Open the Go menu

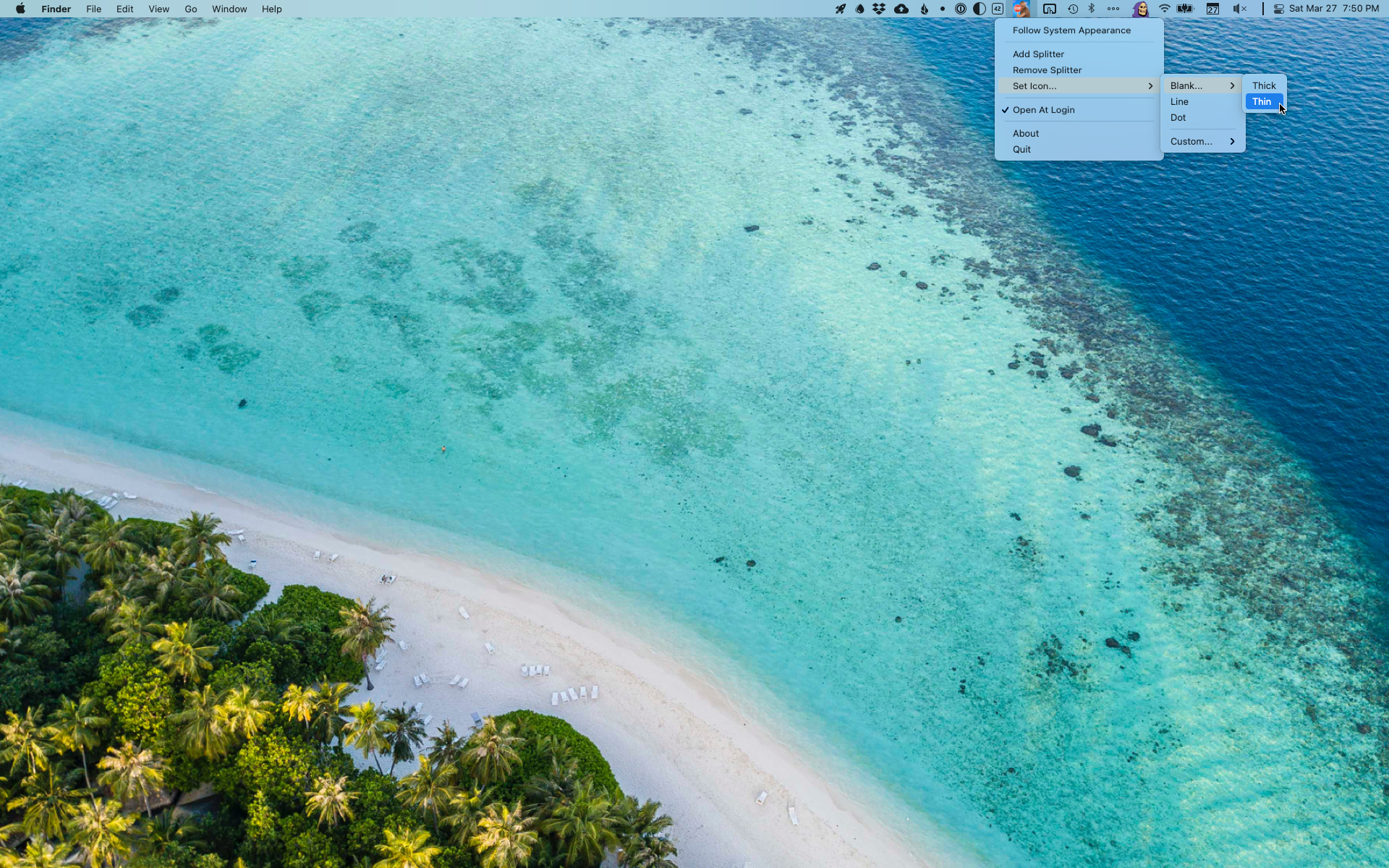click(x=191, y=9)
